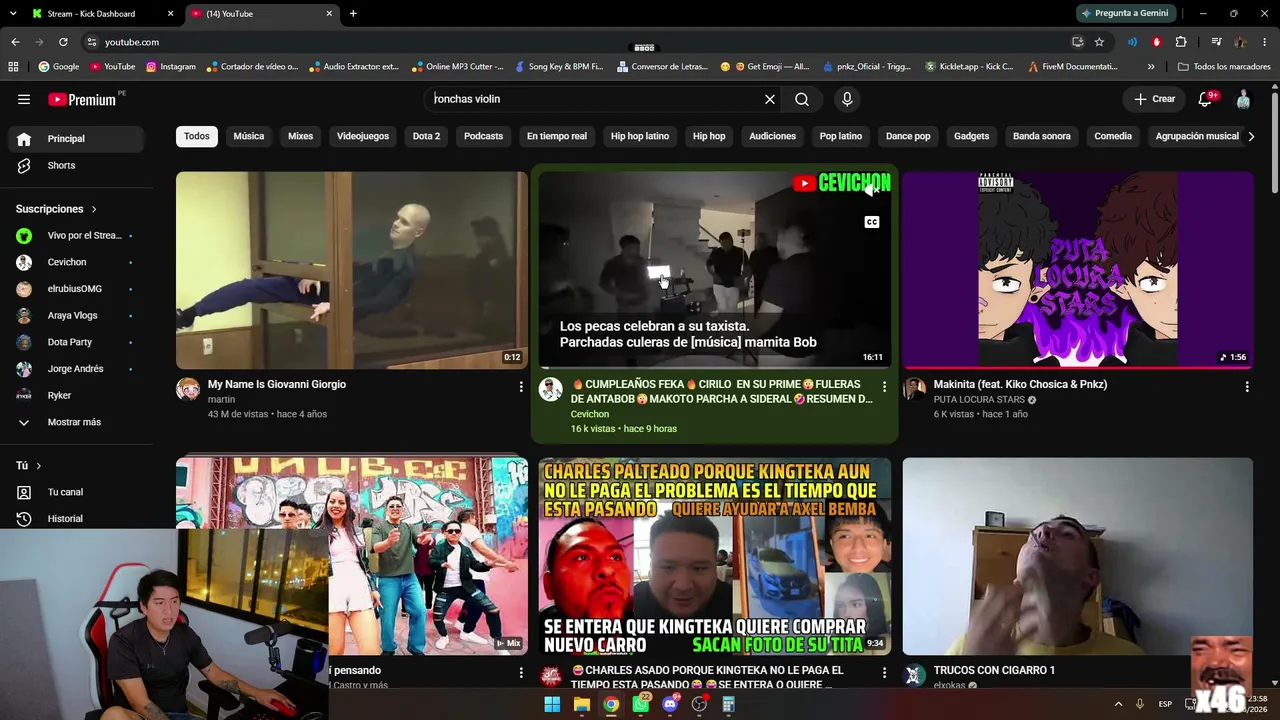Go to Principal in the sidebar
This screenshot has height=720, width=1280.
click(76, 139)
